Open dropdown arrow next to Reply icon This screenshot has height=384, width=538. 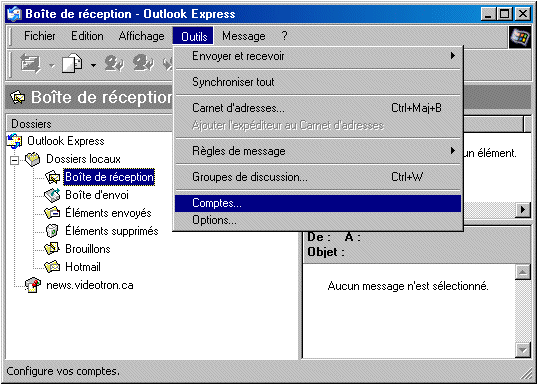[93, 65]
